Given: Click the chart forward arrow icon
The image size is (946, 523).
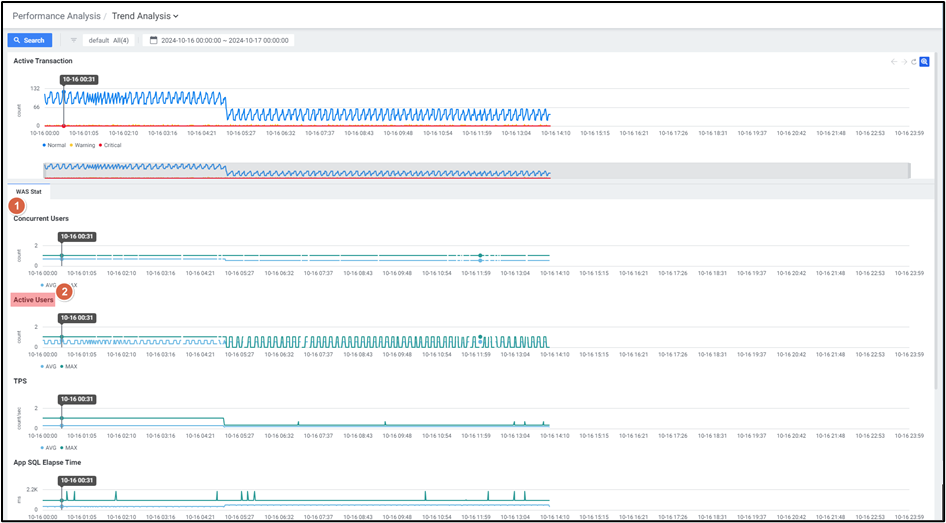Looking at the screenshot, I should 904,62.
